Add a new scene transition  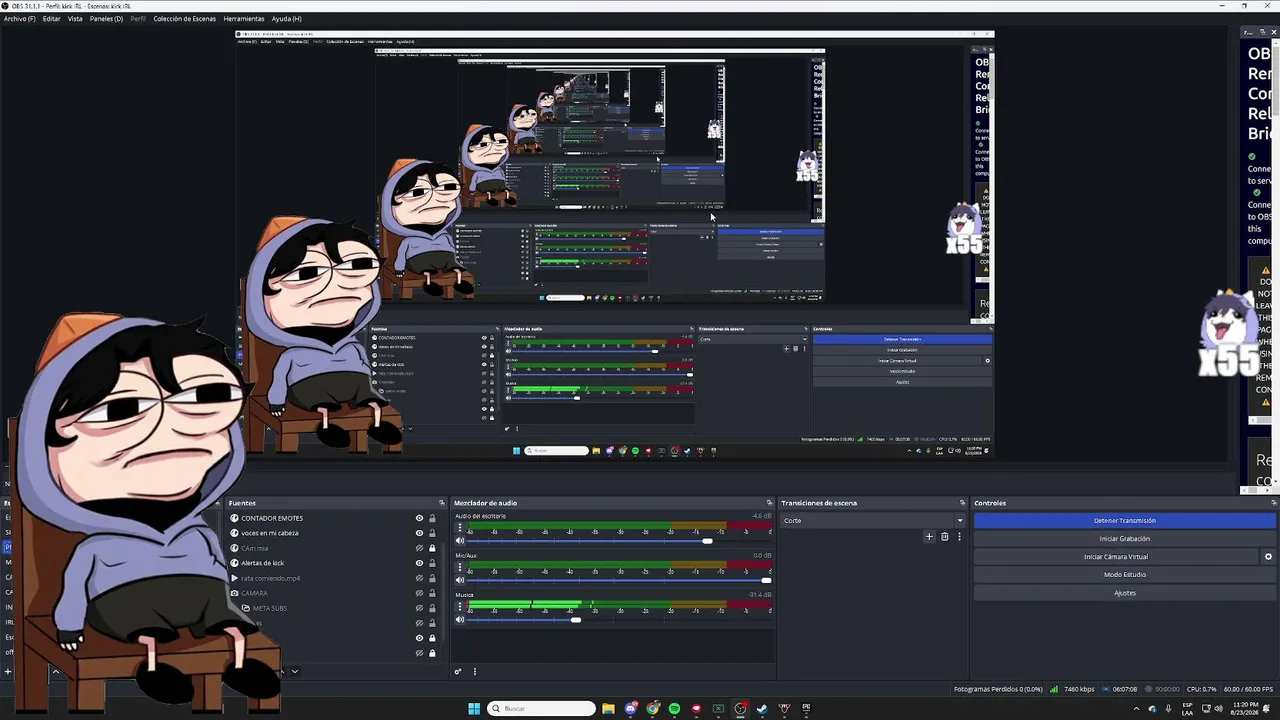click(929, 537)
